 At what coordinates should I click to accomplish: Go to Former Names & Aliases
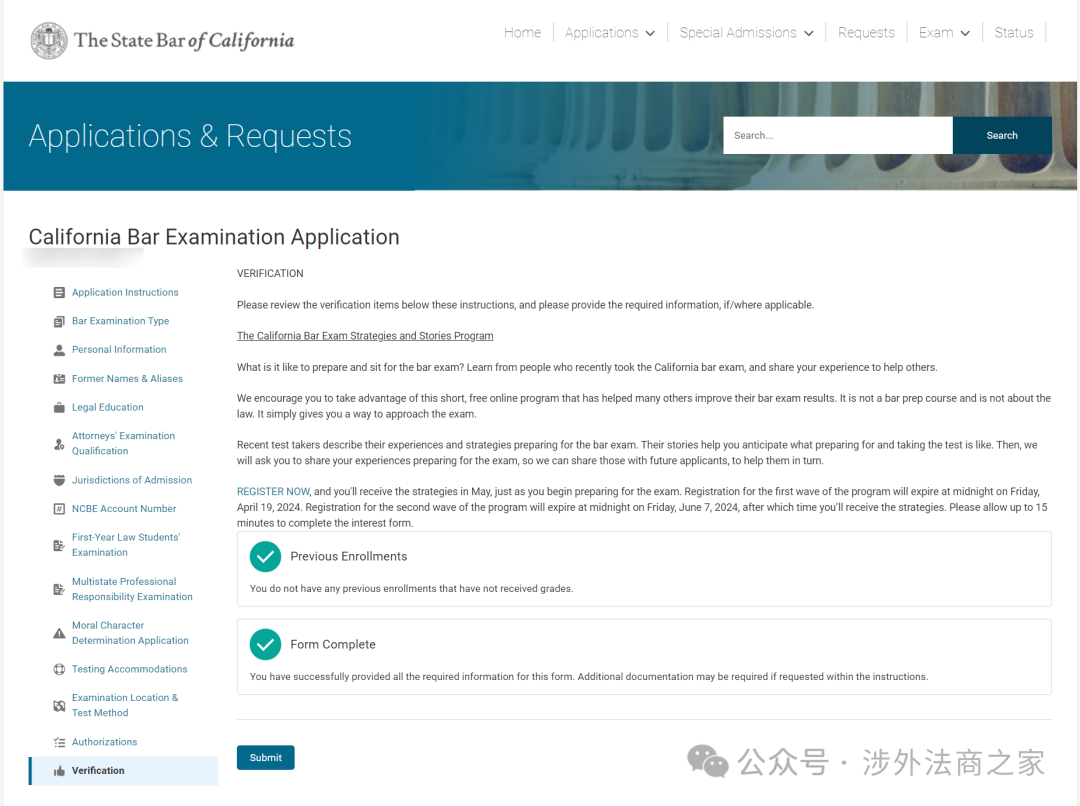[127, 379]
